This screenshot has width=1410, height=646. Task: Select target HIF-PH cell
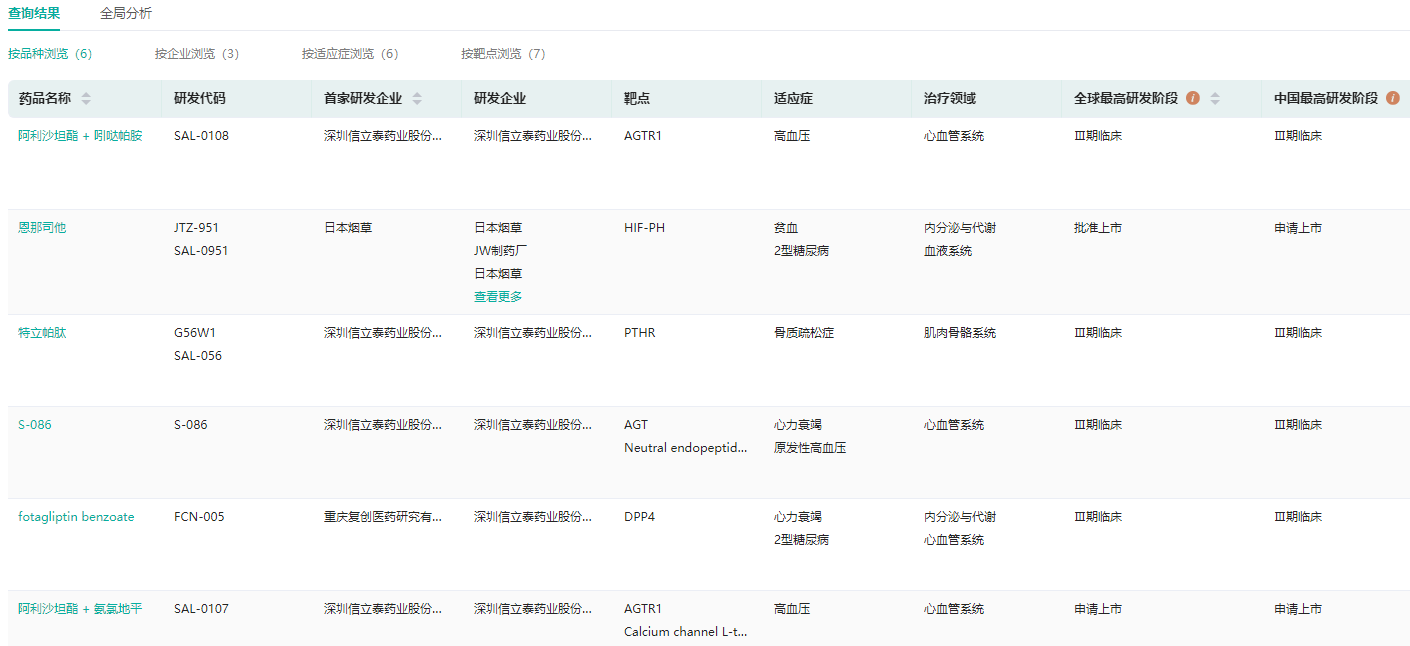click(644, 228)
